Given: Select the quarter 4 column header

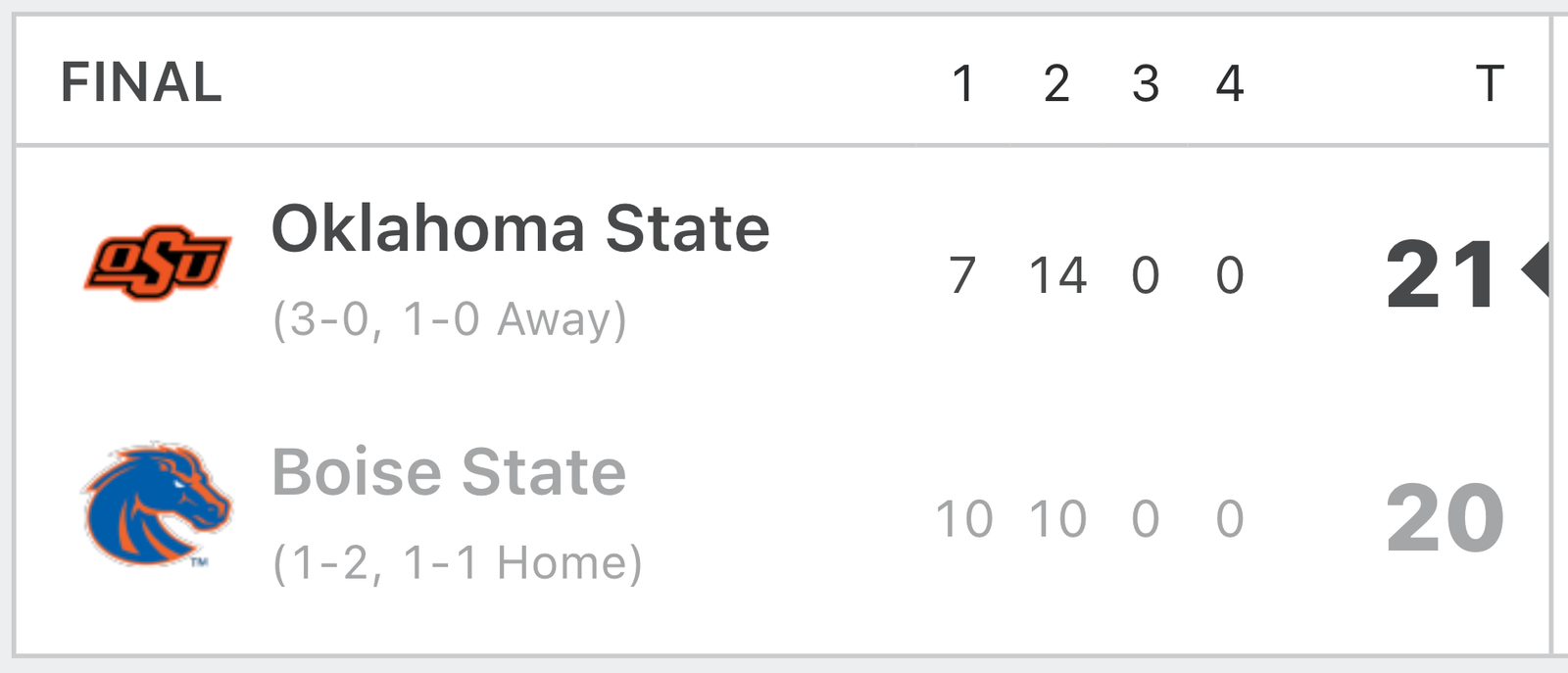Looking at the screenshot, I should [x=1230, y=83].
